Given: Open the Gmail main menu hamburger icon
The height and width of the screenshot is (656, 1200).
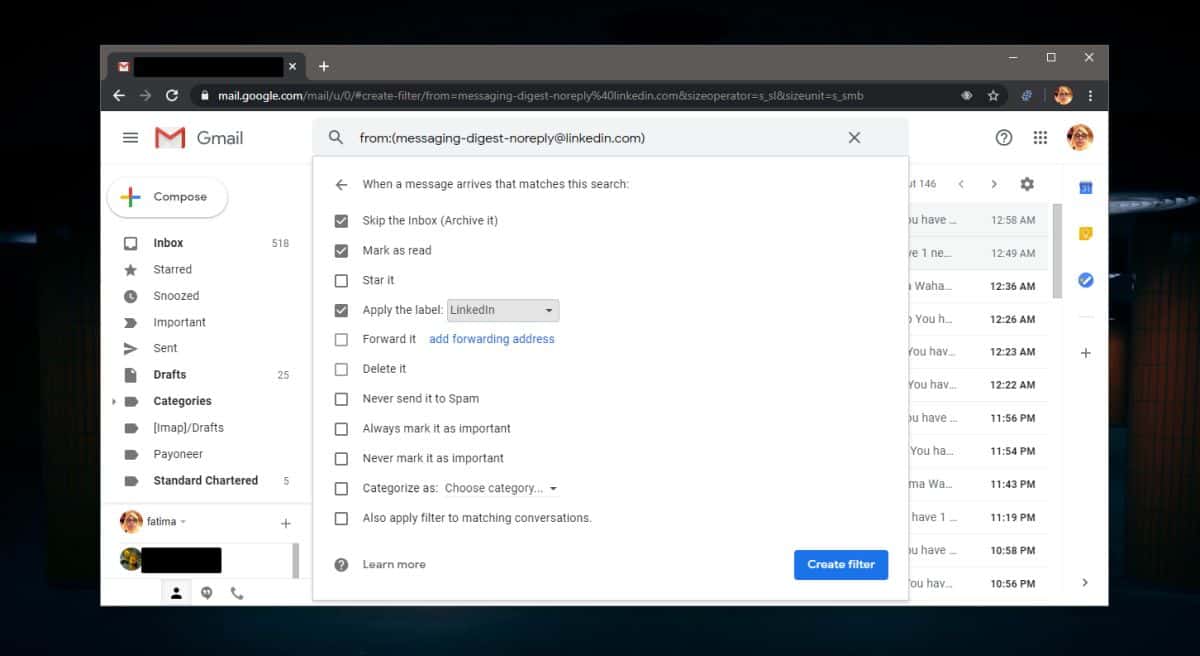Looking at the screenshot, I should [130, 138].
